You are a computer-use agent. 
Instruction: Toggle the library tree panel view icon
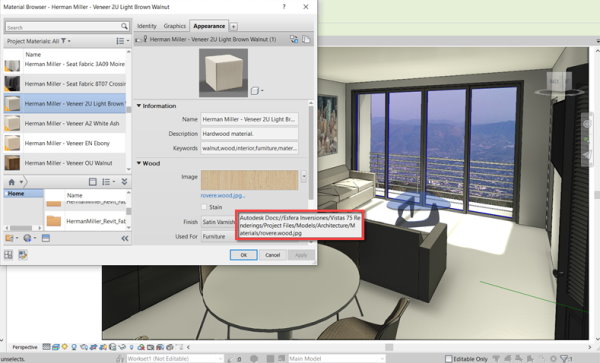93,182
